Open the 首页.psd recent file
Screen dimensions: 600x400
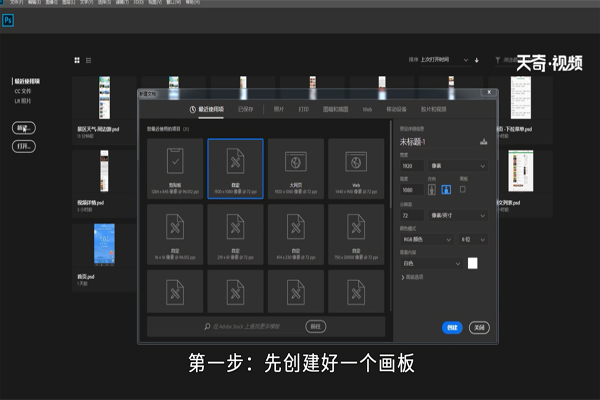[104, 257]
